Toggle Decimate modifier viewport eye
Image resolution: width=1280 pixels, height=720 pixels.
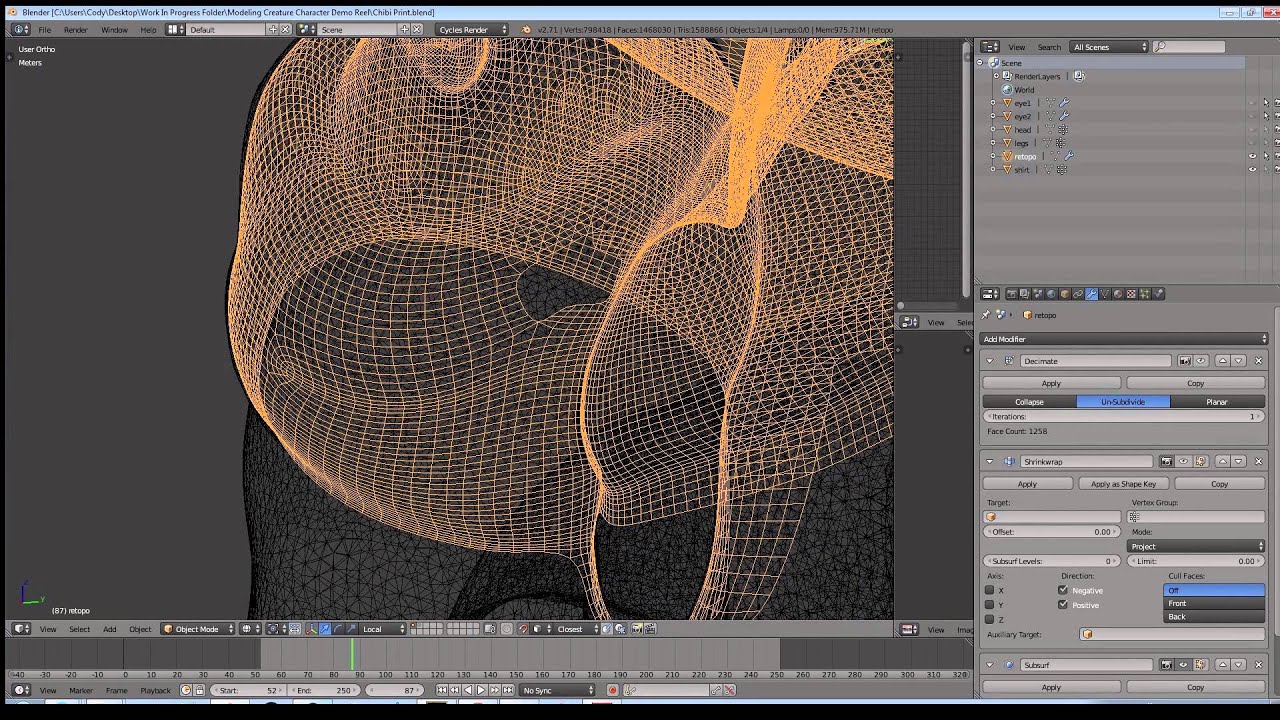click(1201, 361)
